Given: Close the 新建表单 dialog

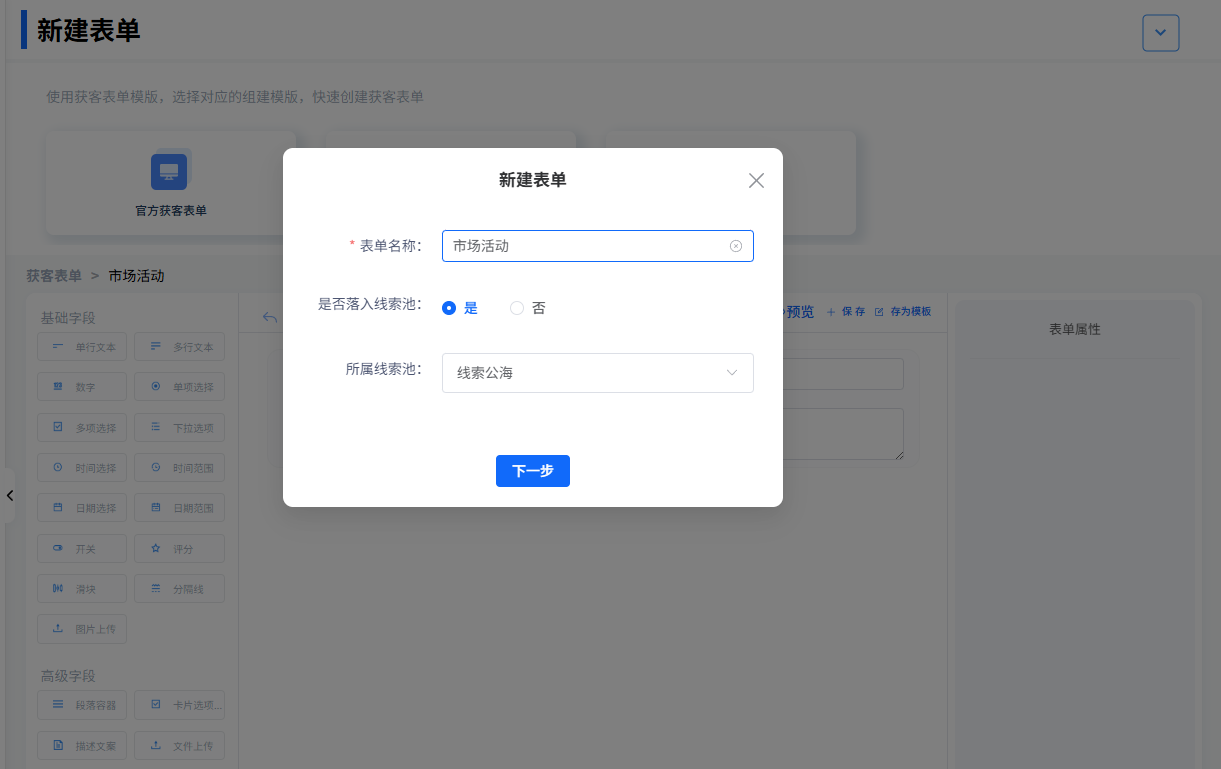Looking at the screenshot, I should coord(756,181).
